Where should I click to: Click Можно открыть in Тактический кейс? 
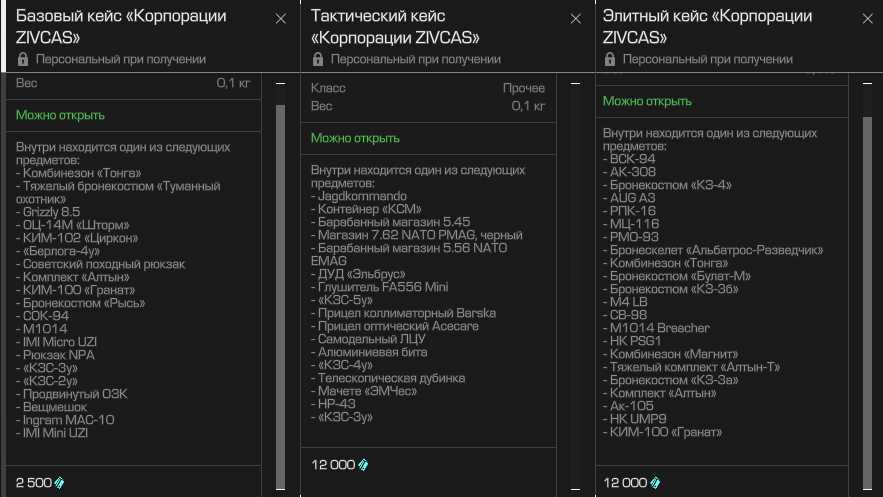click(x=355, y=138)
